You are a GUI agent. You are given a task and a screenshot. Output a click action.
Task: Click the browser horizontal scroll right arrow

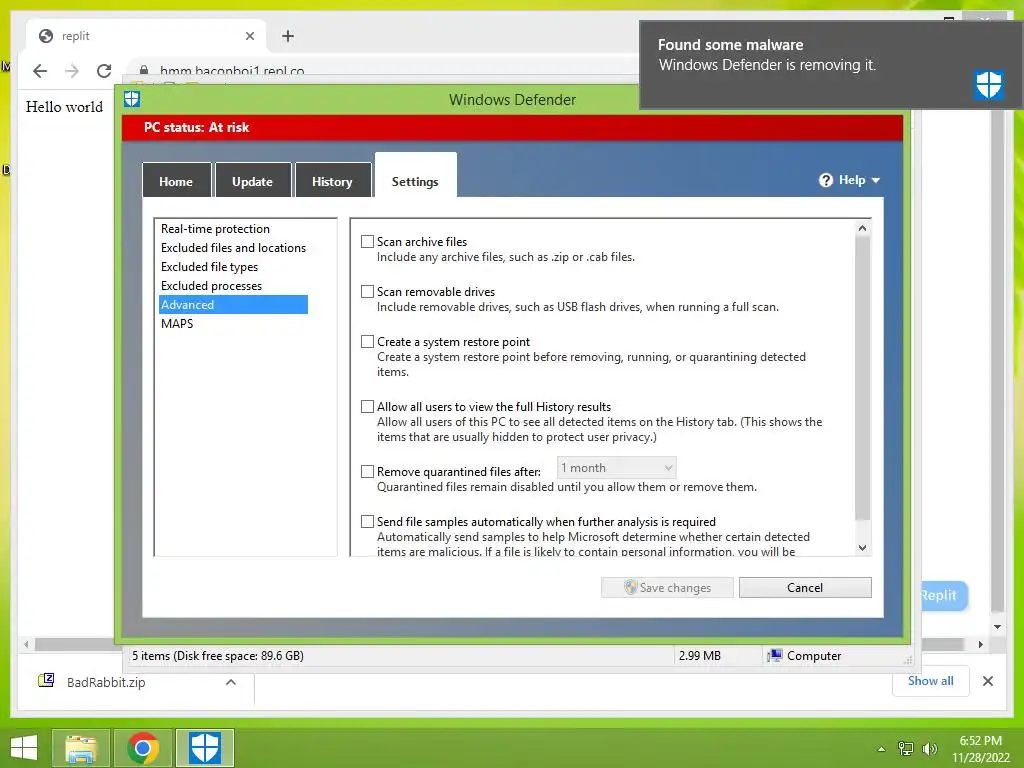(980, 645)
